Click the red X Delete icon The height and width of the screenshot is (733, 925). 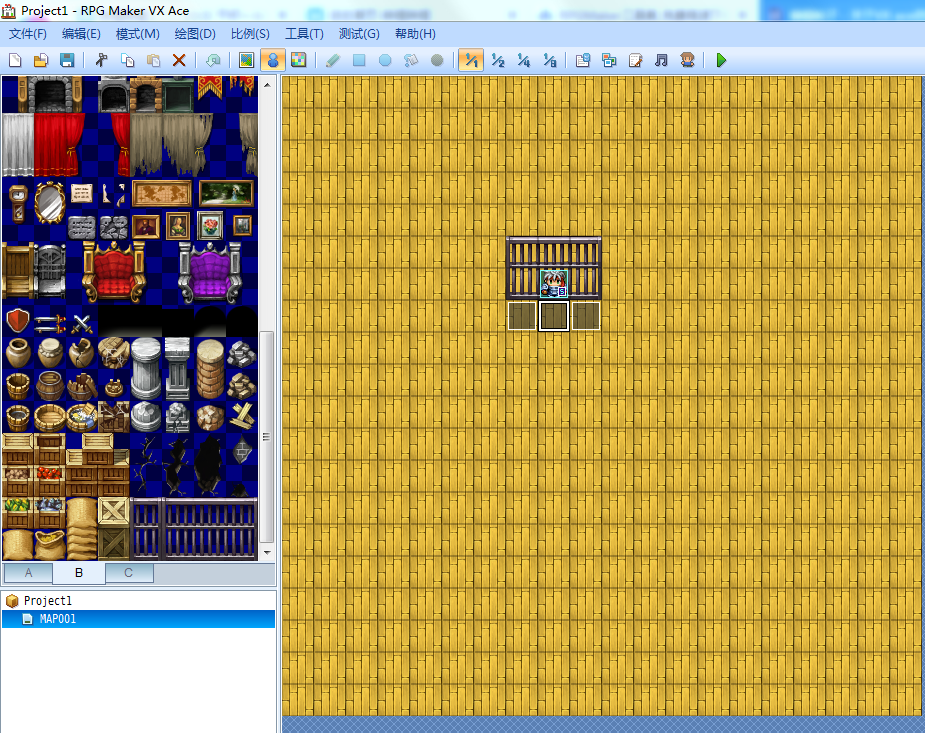(x=179, y=60)
